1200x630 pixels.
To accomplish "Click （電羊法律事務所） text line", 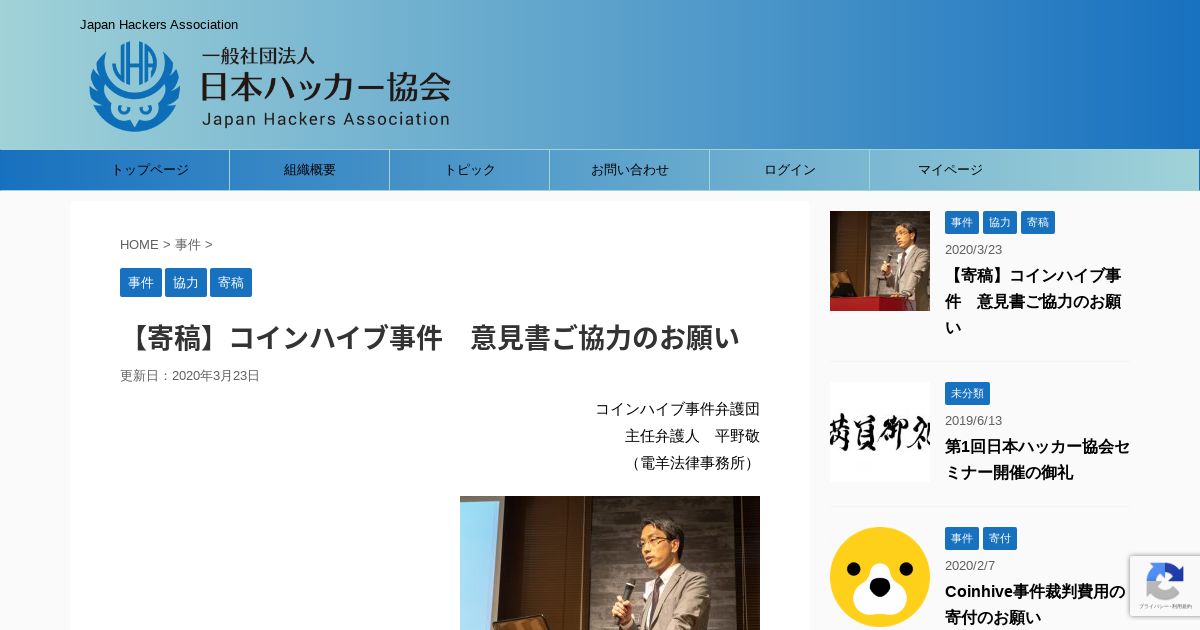I will click(692, 463).
